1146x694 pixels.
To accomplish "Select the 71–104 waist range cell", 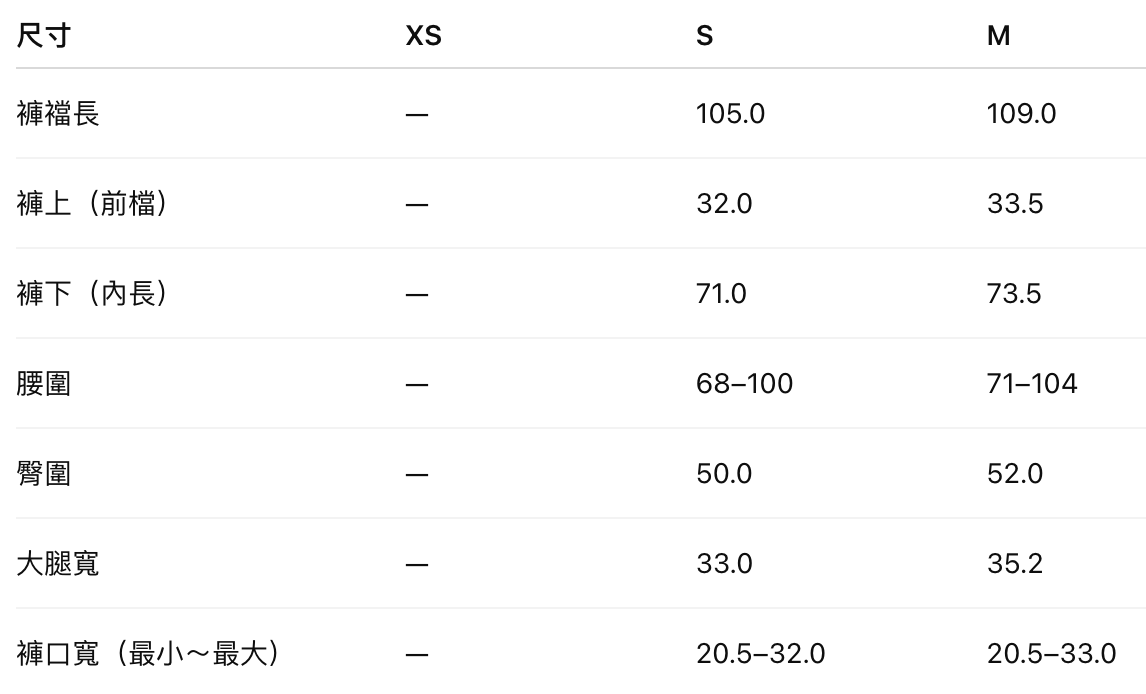I will [1032, 384].
